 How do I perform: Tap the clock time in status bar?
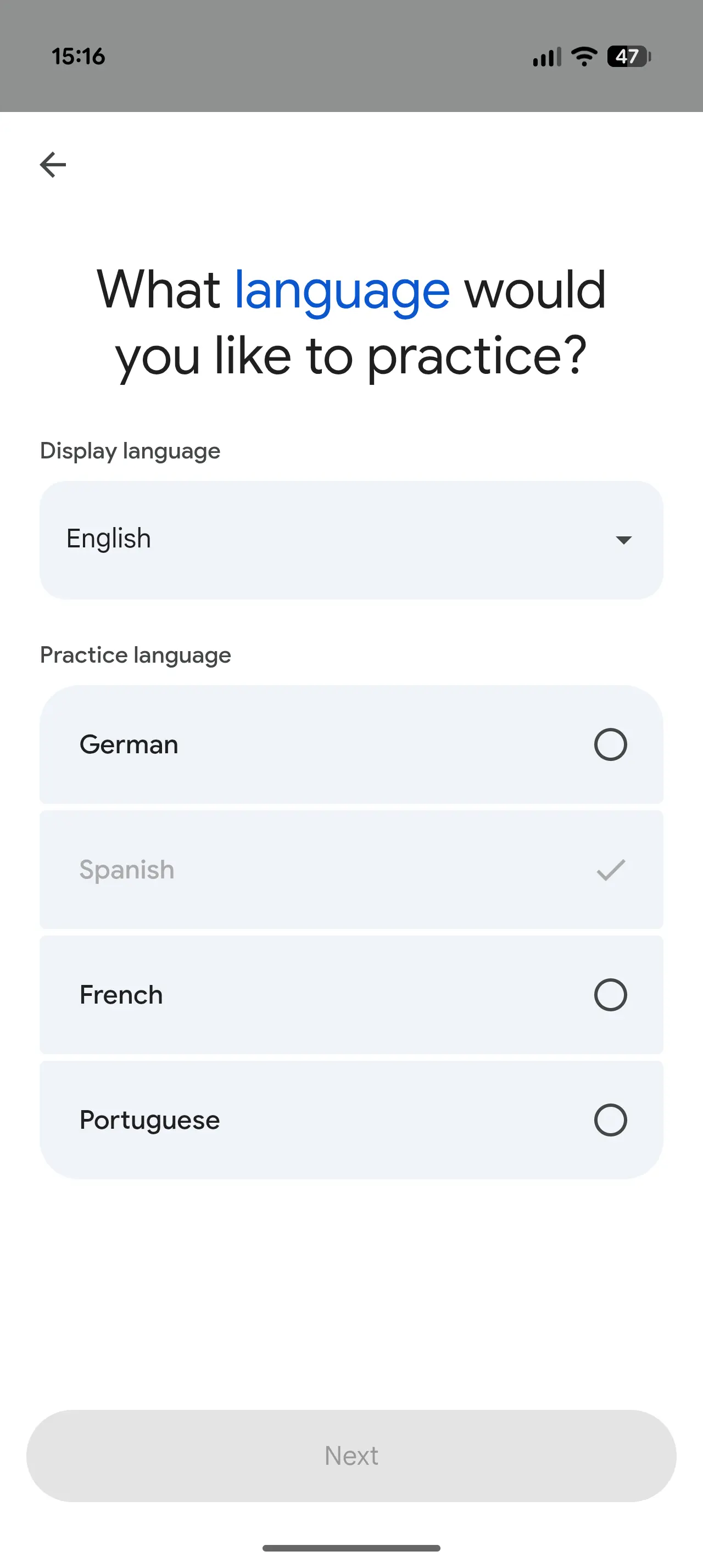[x=79, y=57]
